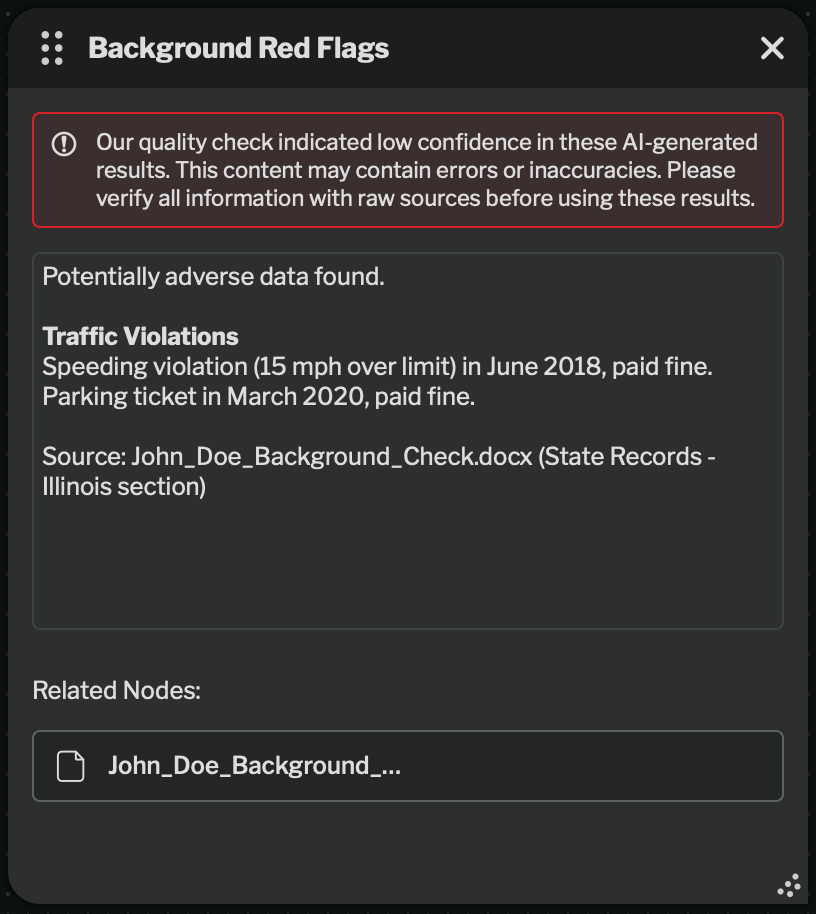The image size is (816, 914).
Task: Click the Traffic Violations heading
Action: (140, 336)
